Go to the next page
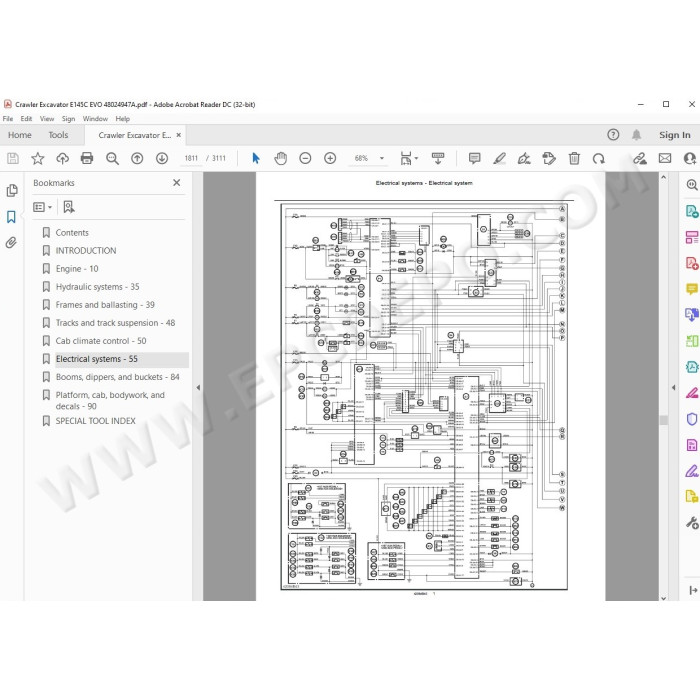The height and width of the screenshot is (700, 700). [162, 158]
